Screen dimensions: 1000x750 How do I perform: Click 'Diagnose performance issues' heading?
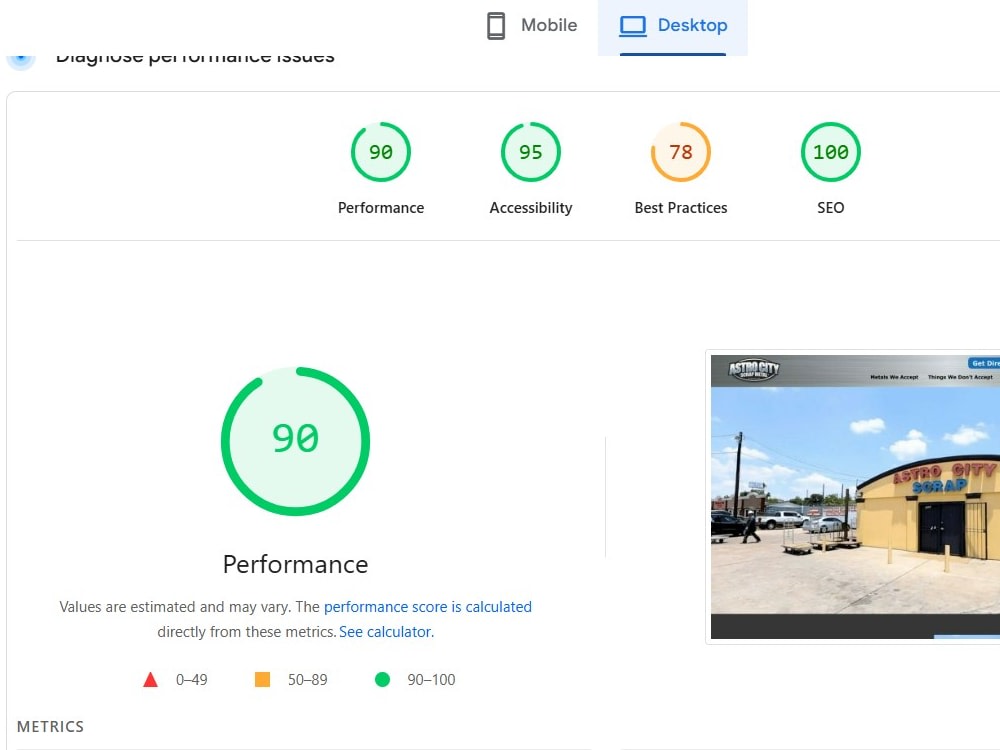click(195, 57)
